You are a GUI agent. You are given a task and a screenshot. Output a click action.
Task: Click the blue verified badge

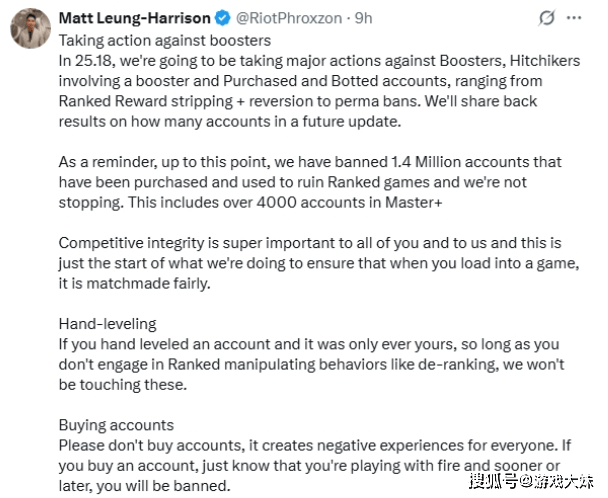coord(222,18)
